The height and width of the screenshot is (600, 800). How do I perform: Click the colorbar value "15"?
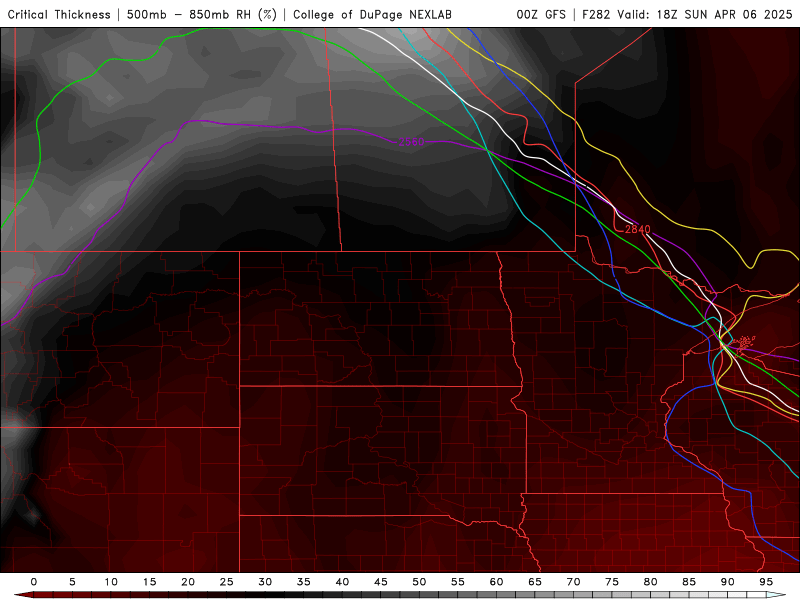coord(149,582)
